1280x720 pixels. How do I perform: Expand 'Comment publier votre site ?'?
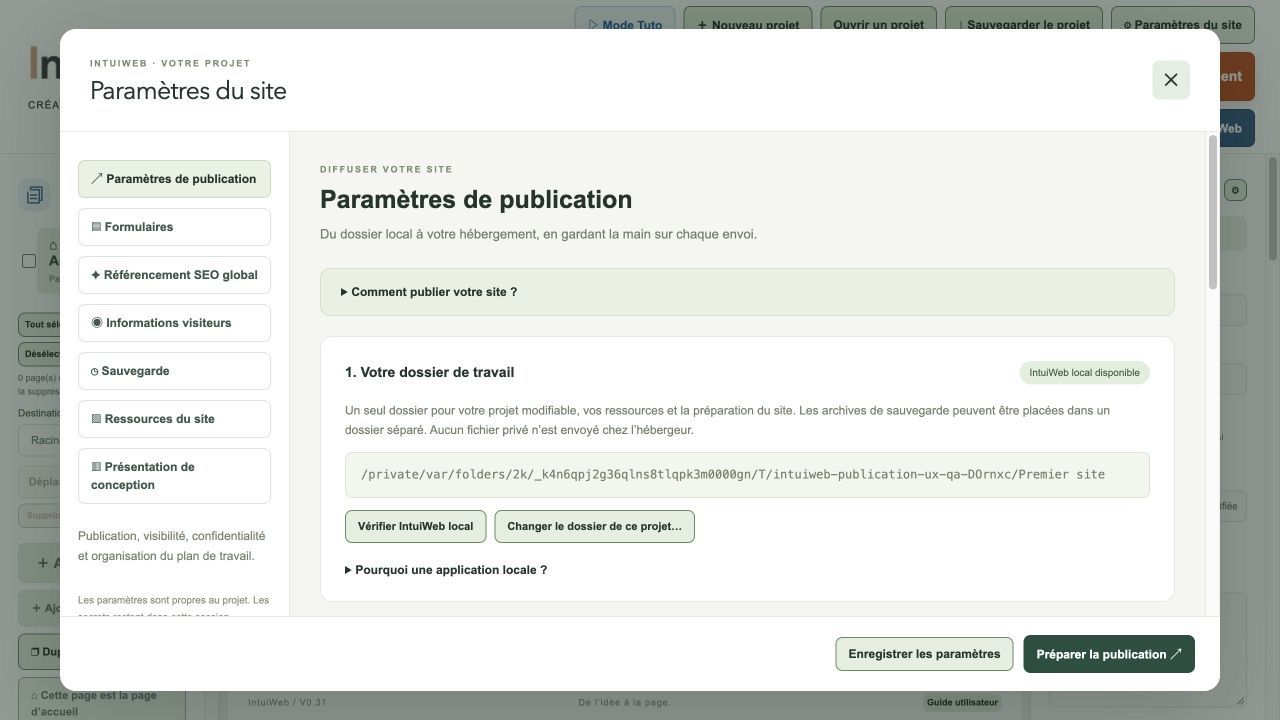tap(747, 292)
